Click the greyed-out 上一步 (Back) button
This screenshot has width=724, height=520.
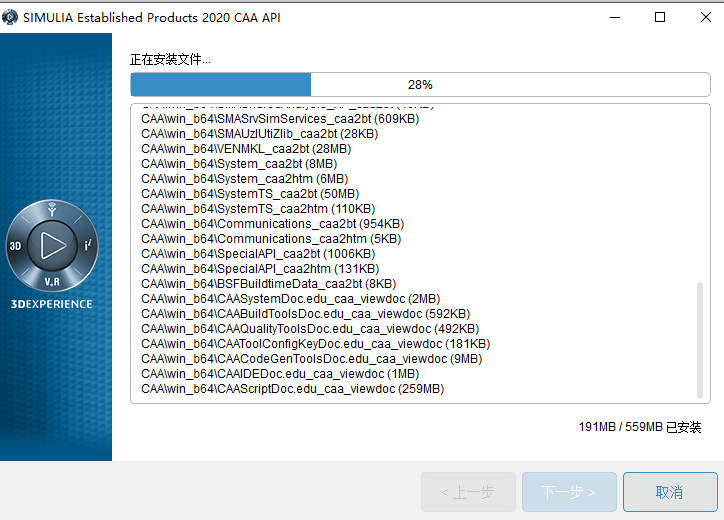(x=468, y=492)
